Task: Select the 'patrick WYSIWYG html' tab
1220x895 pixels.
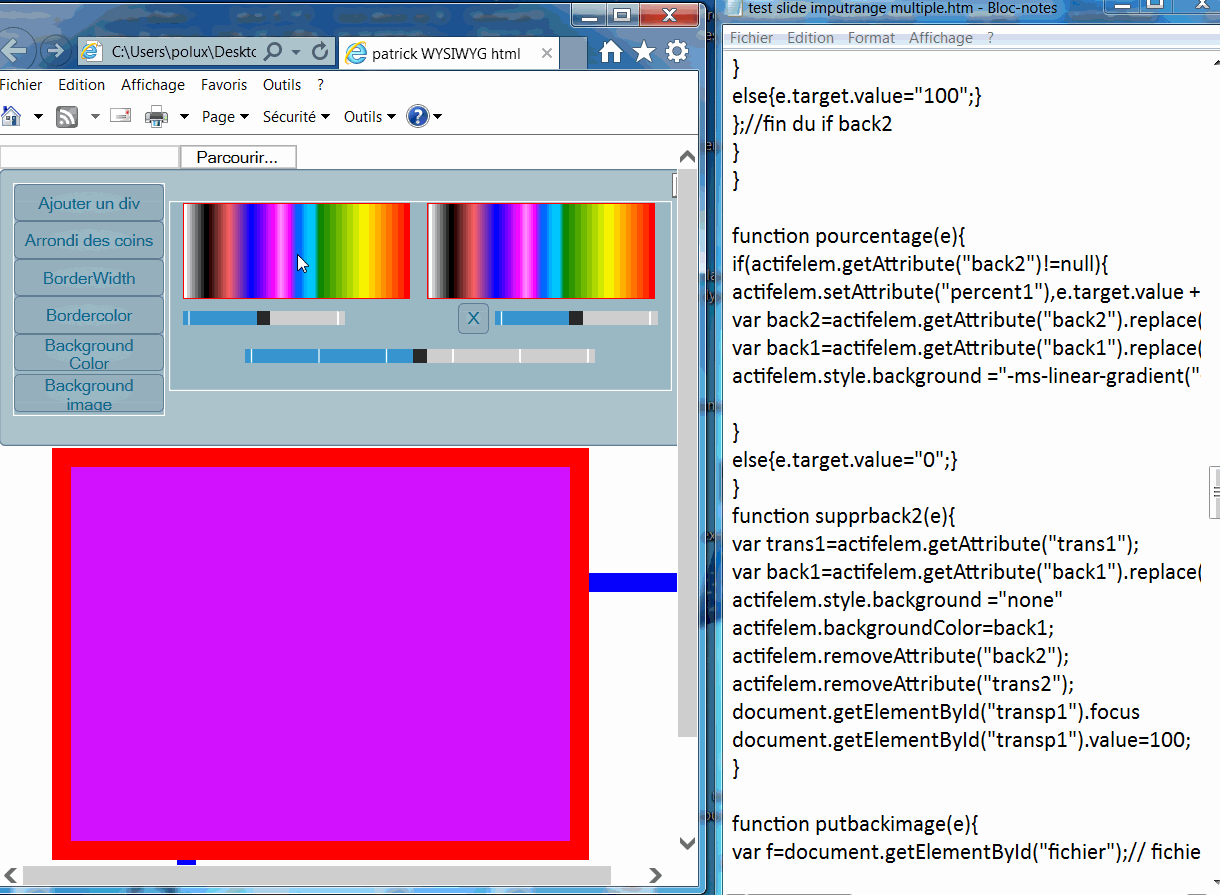Action: click(446, 53)
